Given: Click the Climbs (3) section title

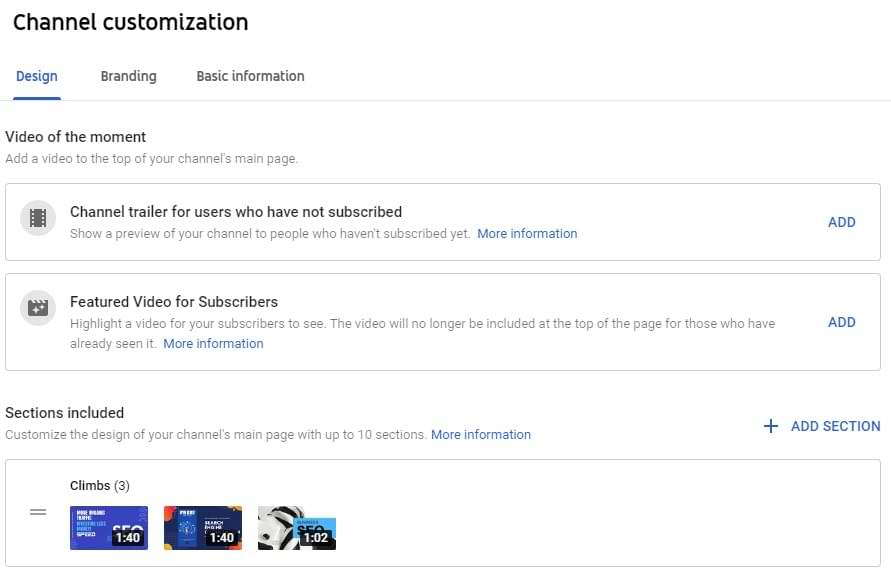Looking at the screenshot, I should [99, 485].
